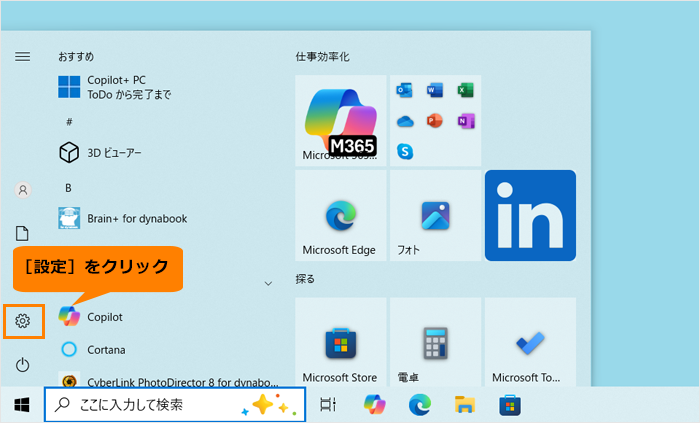Open the Documents icon in sidebar
Screen dimensions: 700x423
(22, 233)
